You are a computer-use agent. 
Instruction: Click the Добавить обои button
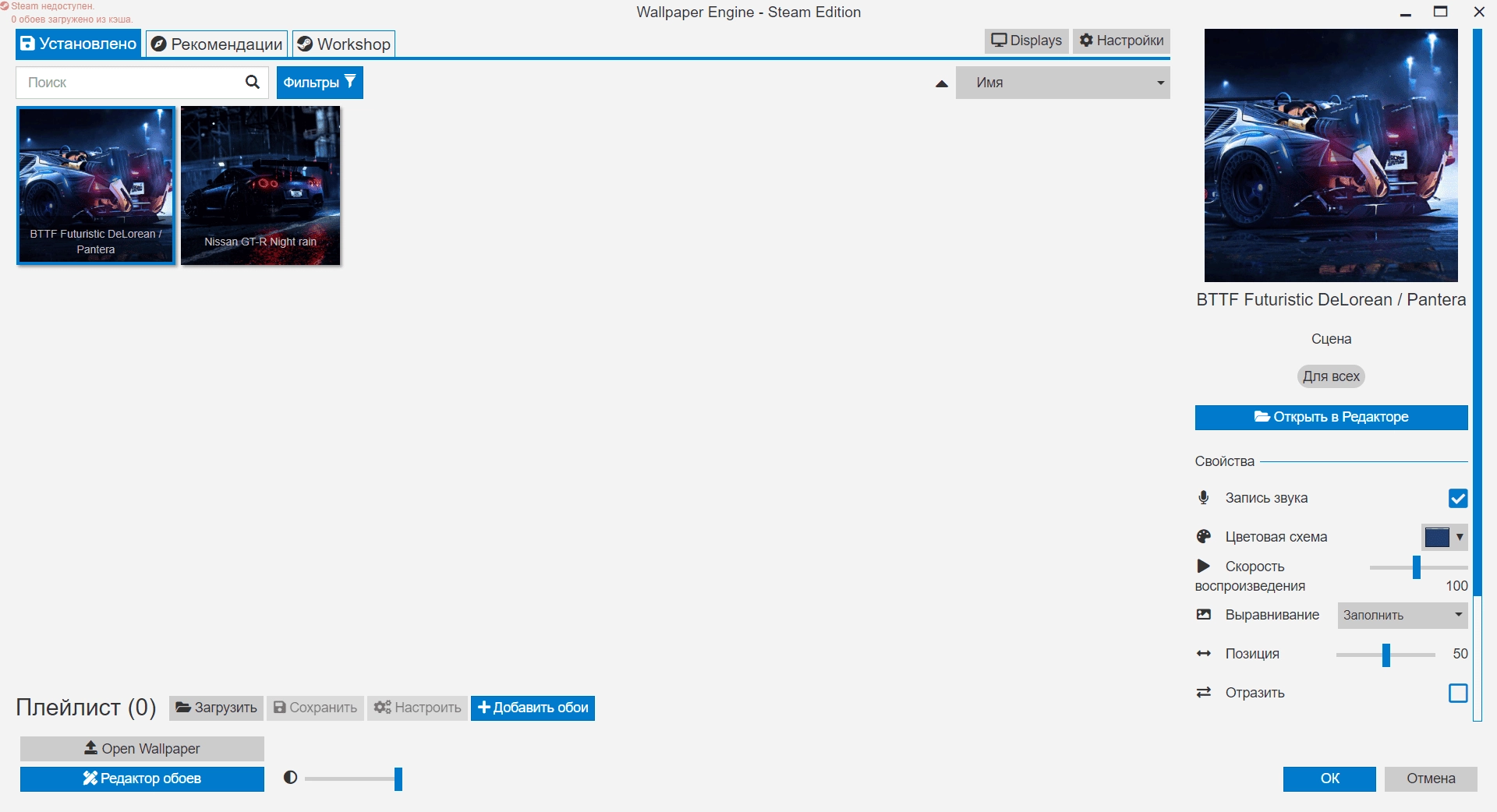tap(533, 708)
